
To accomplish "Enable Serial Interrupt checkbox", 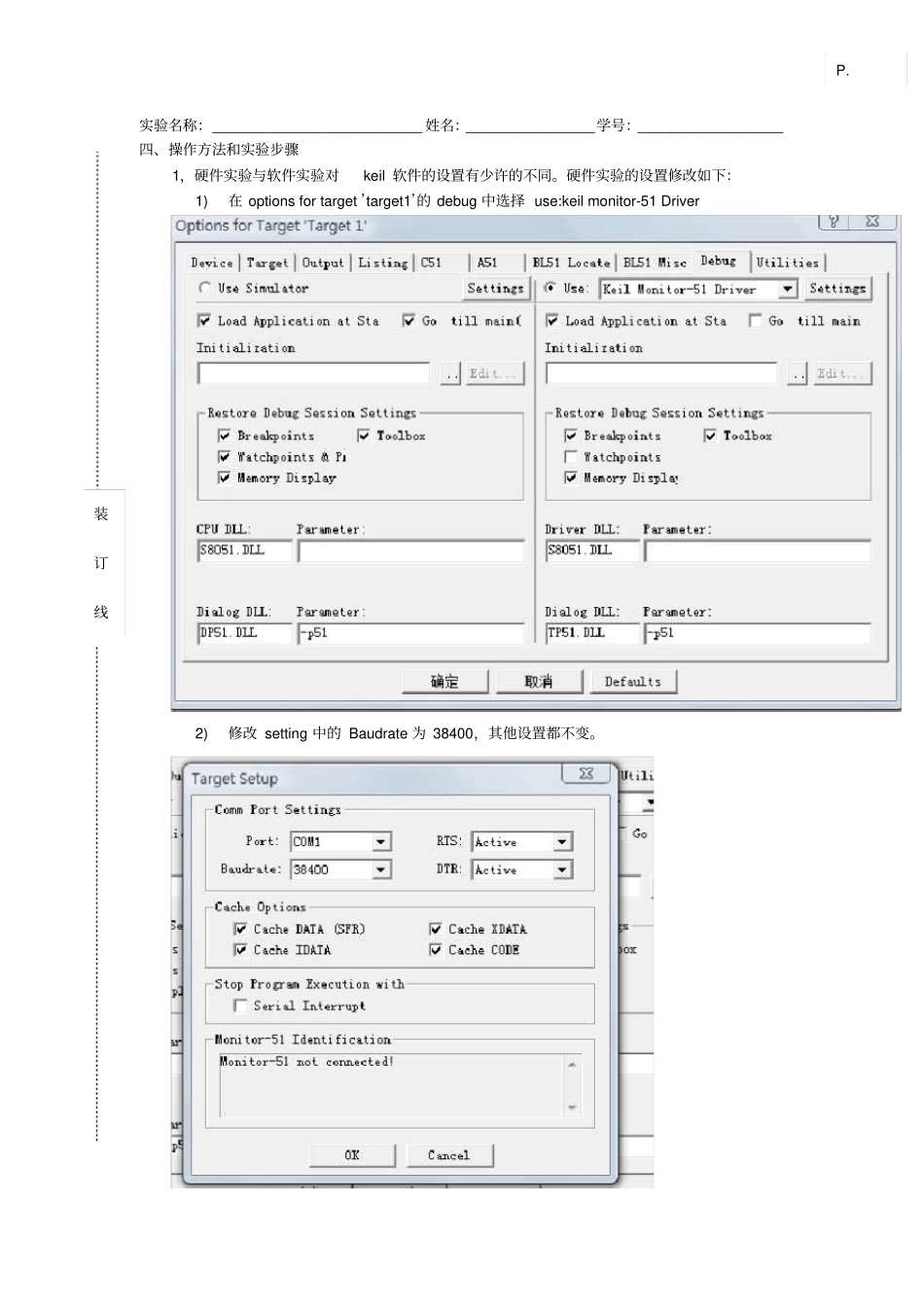I will (240, 1006).
